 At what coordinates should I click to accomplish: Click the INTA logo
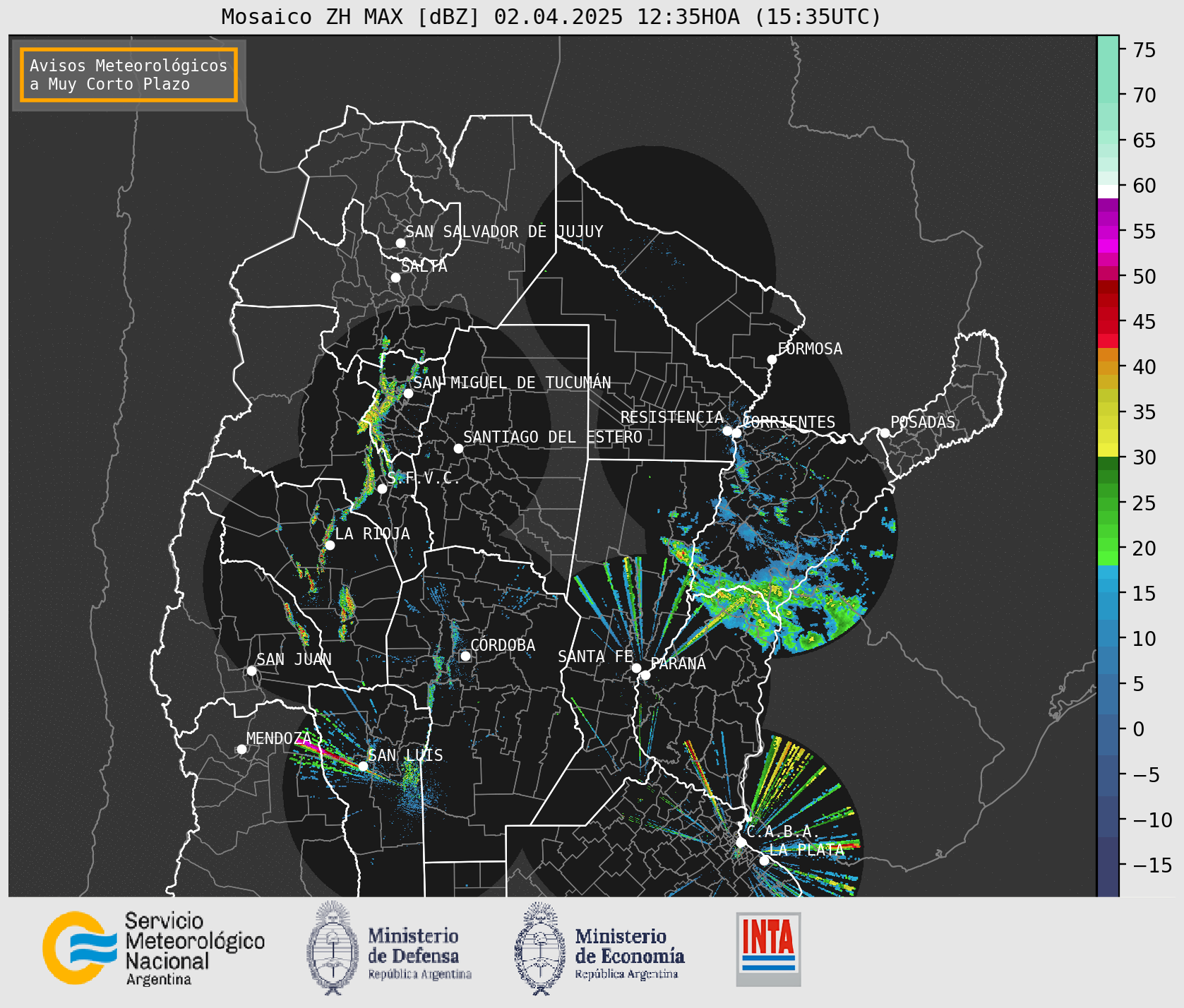click(768, 949)
